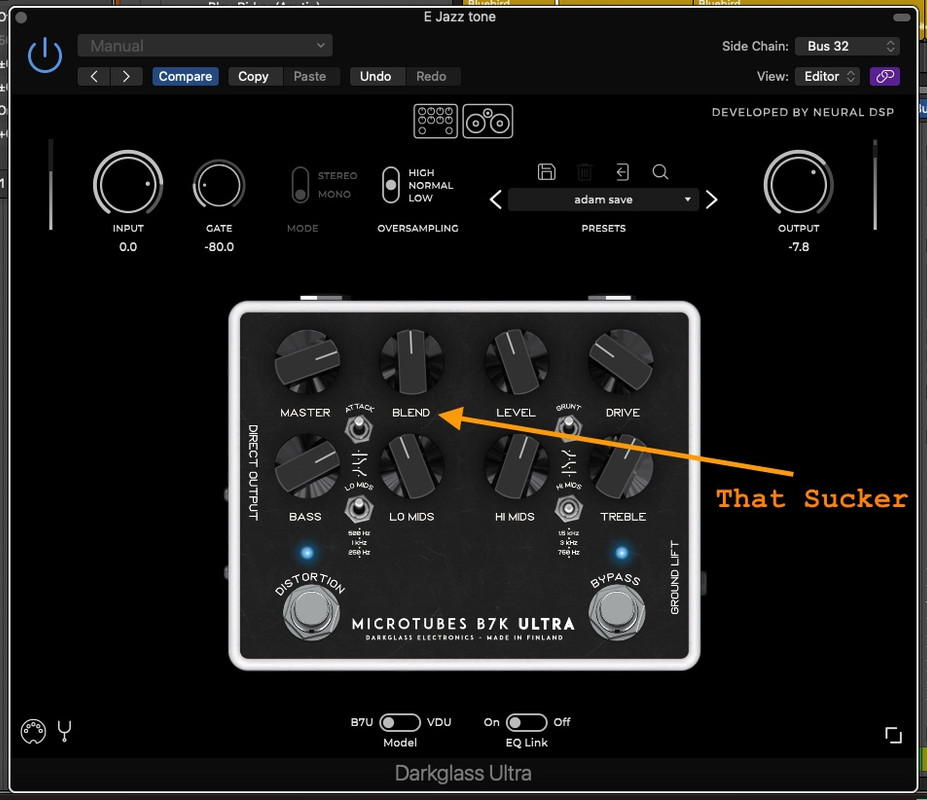Open MIDI mappings icon
927x800 pixels.
point(33,731)
